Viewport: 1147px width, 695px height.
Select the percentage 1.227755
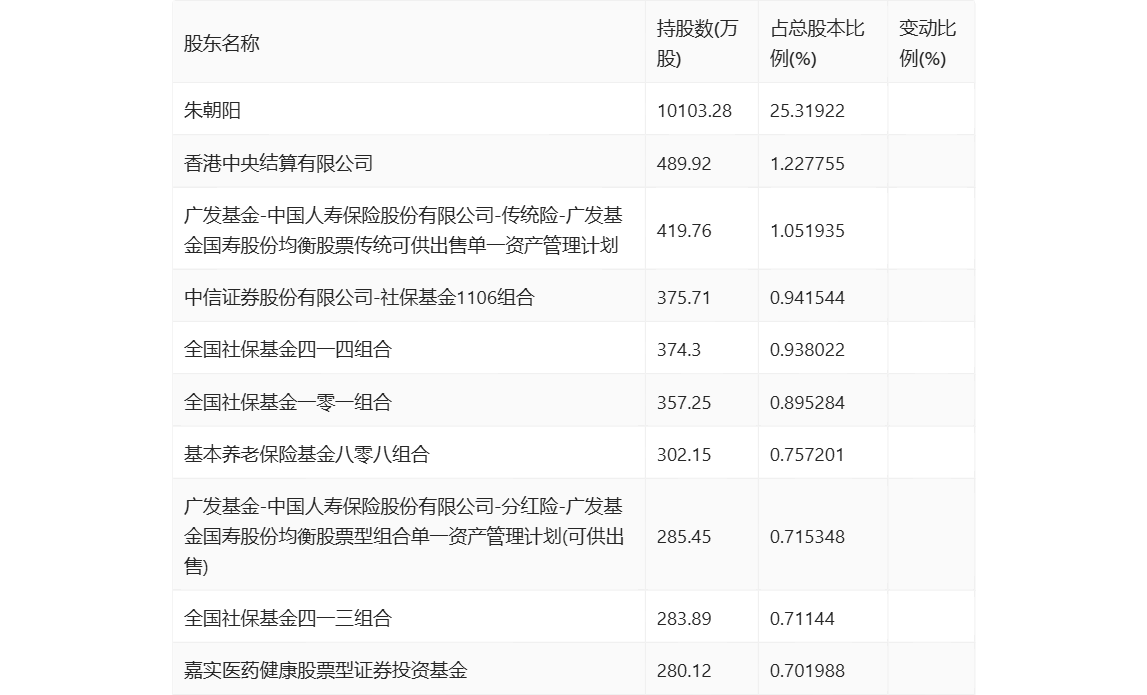(807, 163)
